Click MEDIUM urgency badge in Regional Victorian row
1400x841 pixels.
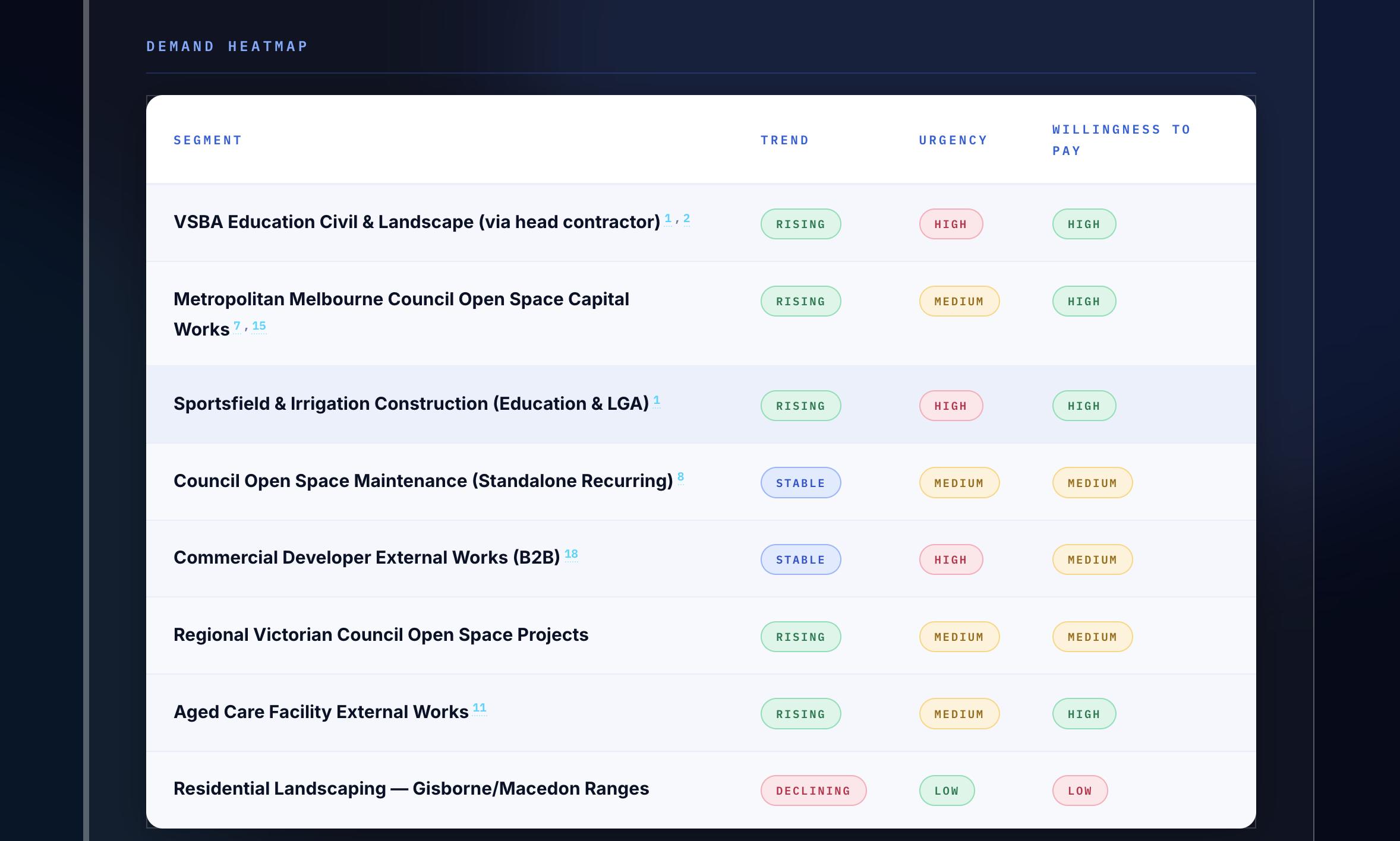pos(959,637)
